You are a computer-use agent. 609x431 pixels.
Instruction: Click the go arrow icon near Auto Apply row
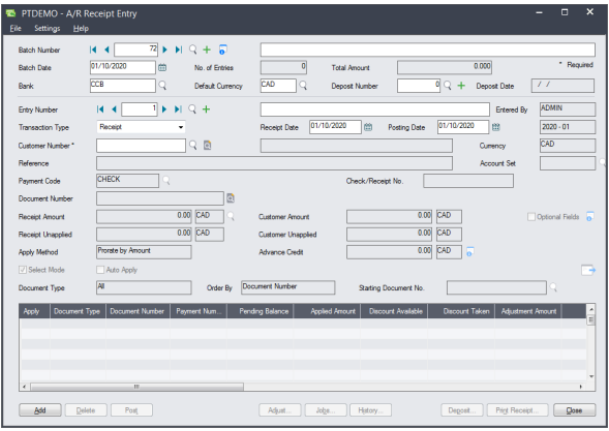(588, 270)
